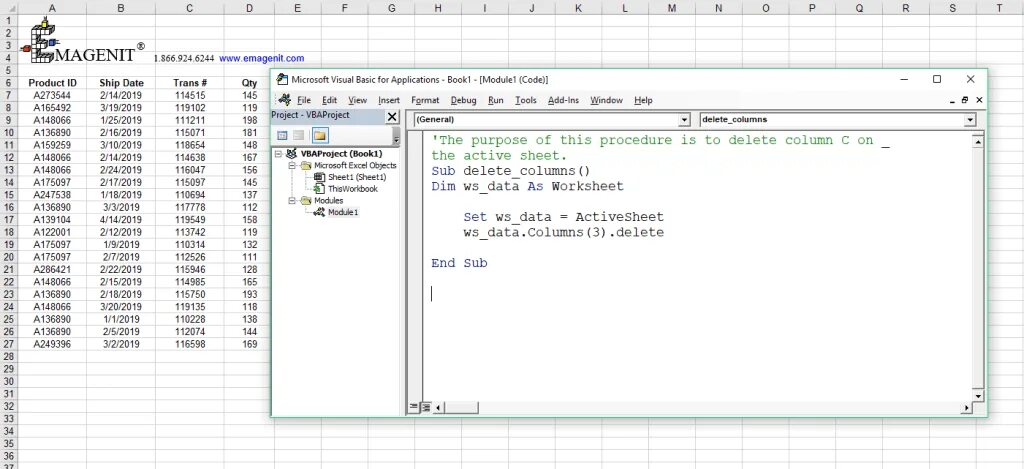Select ThisWorkbook in project tree
This screenshot has width=1024, height=469.
(353, 189)
